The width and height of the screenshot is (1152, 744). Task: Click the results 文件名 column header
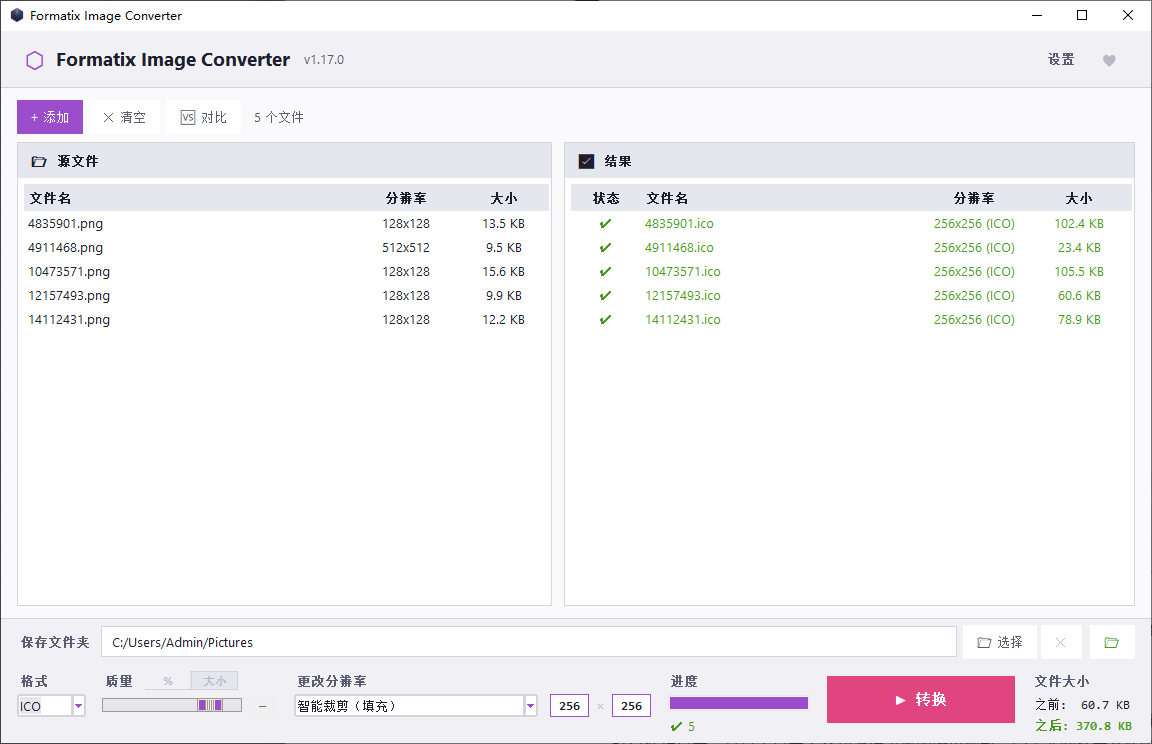click(667, 199)
